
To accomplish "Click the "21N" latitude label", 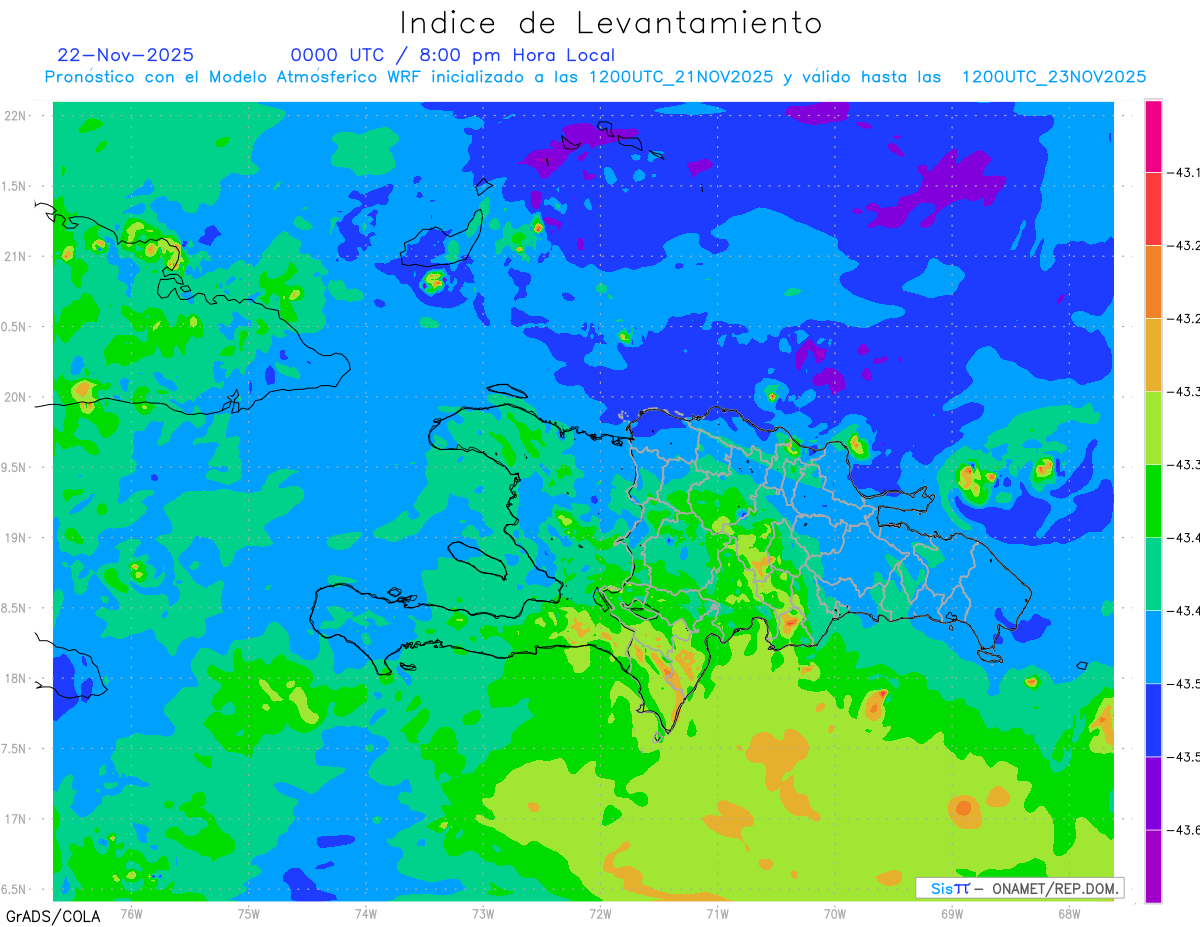I will coord(17,257).
